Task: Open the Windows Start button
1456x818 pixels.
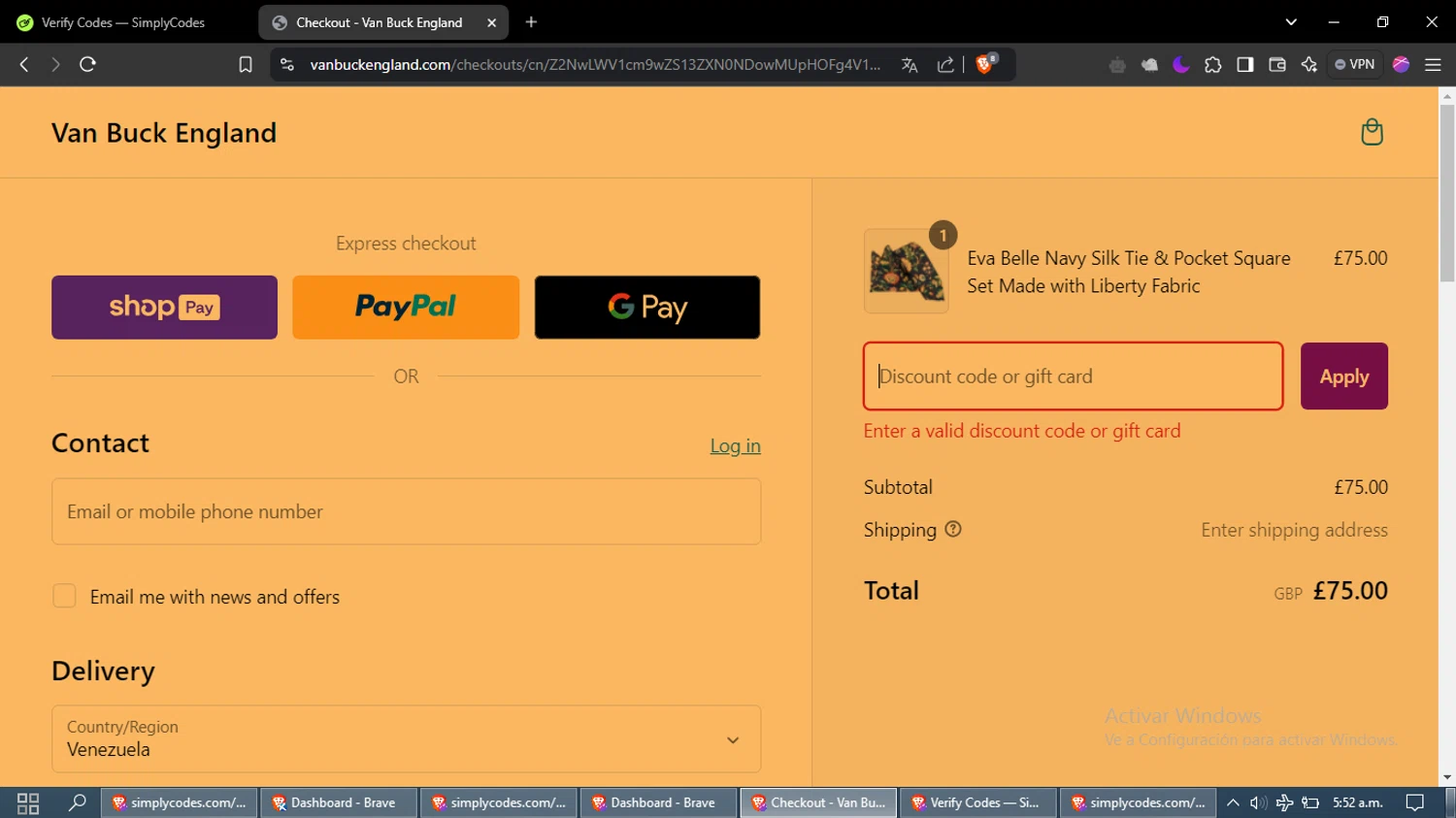Action: coord(28,802)
